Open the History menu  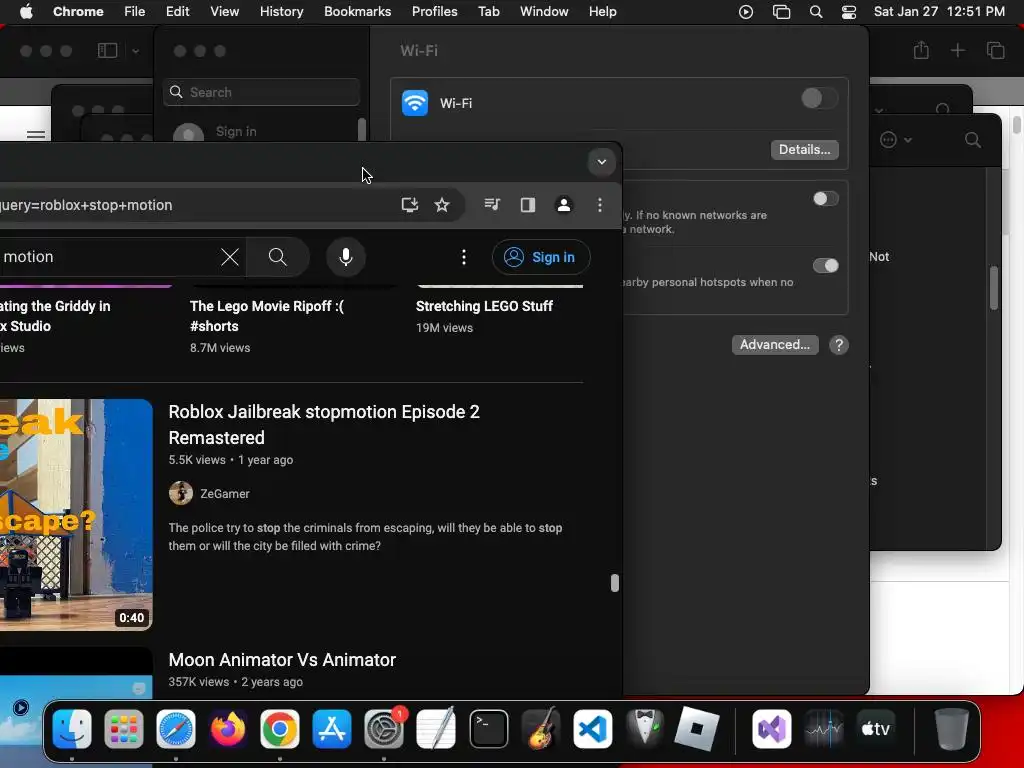[281, 12]
